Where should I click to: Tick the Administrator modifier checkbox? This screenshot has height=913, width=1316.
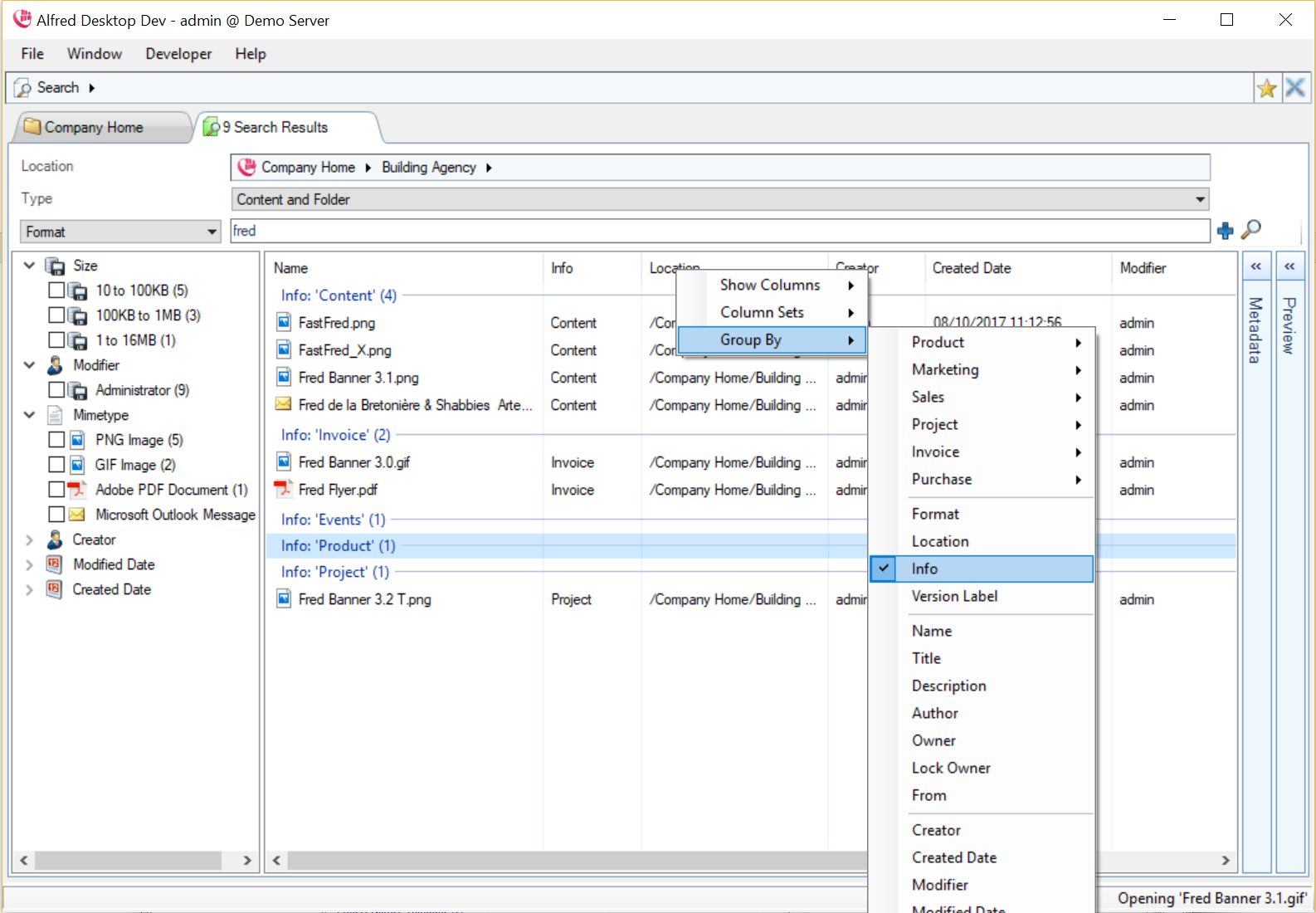click(56, 390)
